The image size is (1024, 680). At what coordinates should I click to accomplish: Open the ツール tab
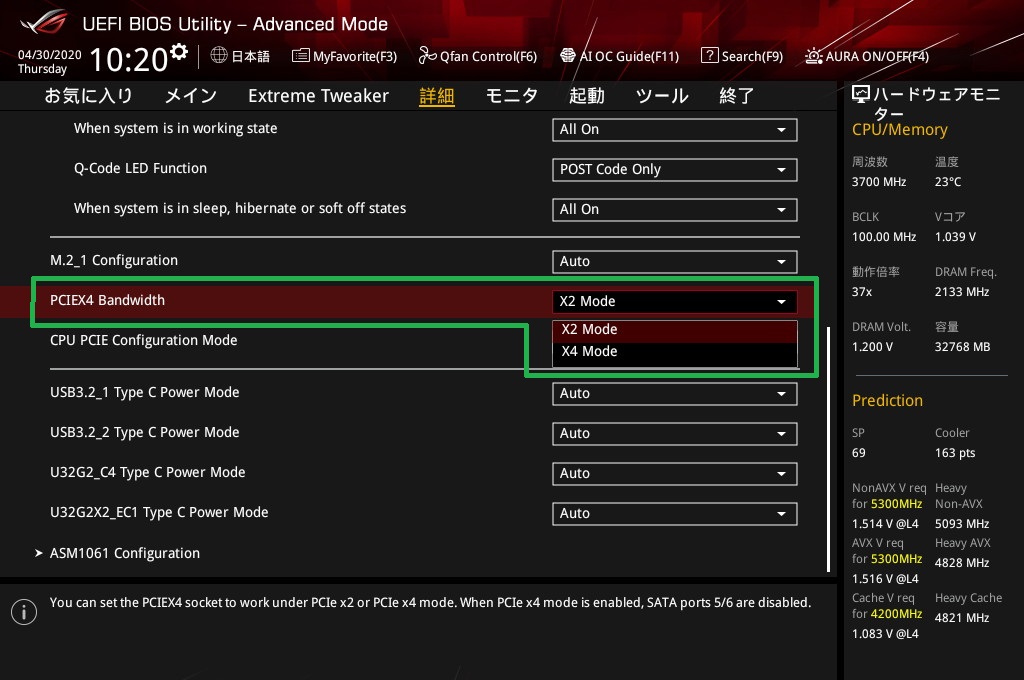(662, 96)
